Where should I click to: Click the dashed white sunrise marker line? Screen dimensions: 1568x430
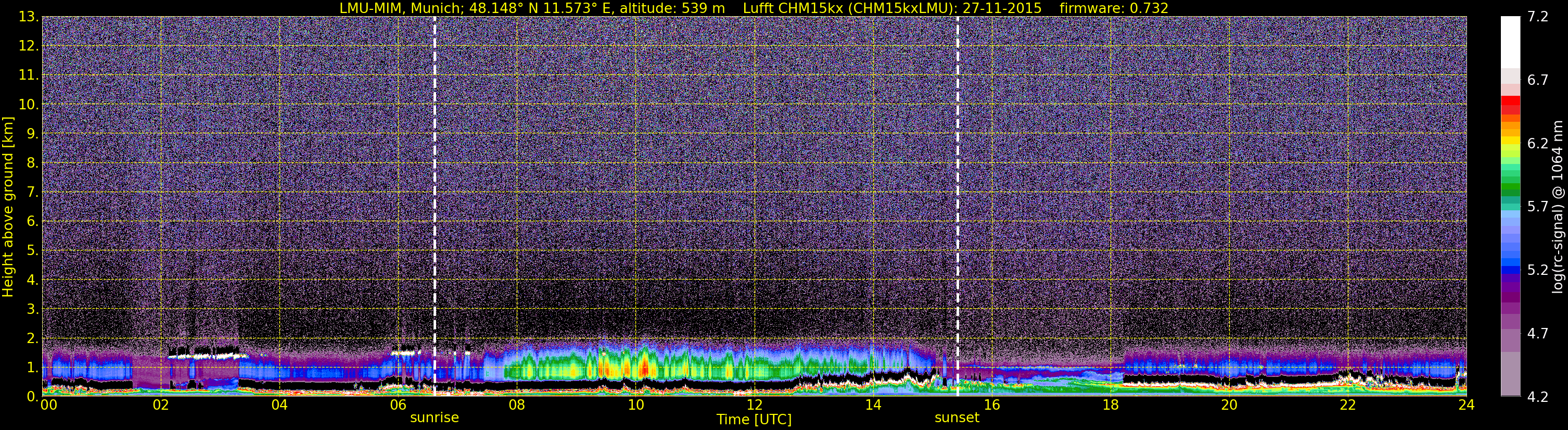point(435,207)
